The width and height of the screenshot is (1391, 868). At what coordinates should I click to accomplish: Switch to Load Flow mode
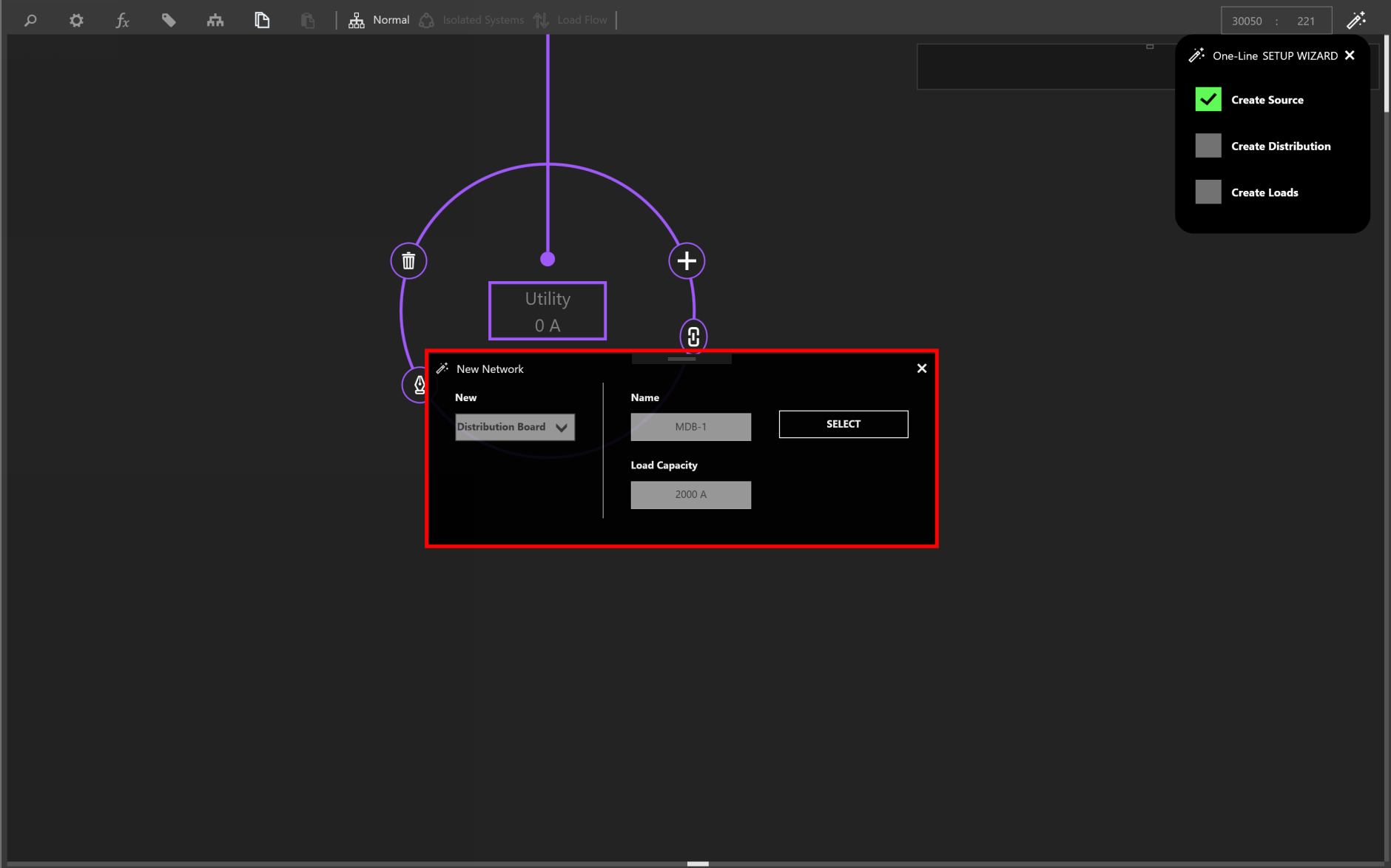[x=570, y=21]
